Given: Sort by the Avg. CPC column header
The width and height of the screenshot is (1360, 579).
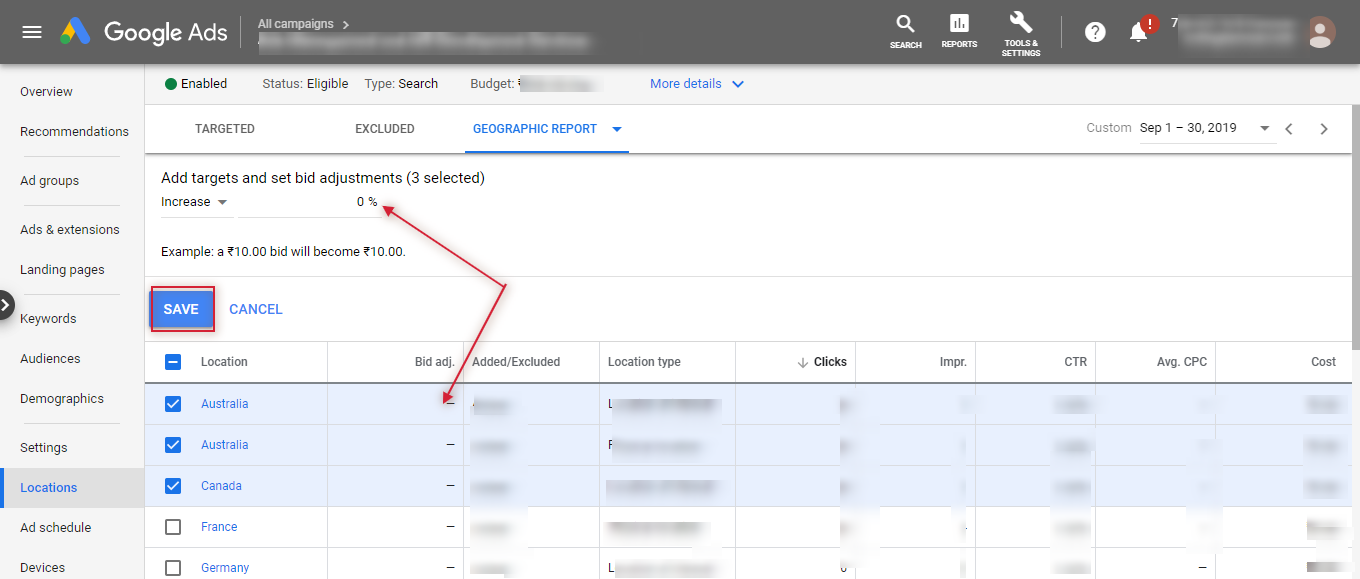Looking at the screenshot, I should click(1182, 362).
